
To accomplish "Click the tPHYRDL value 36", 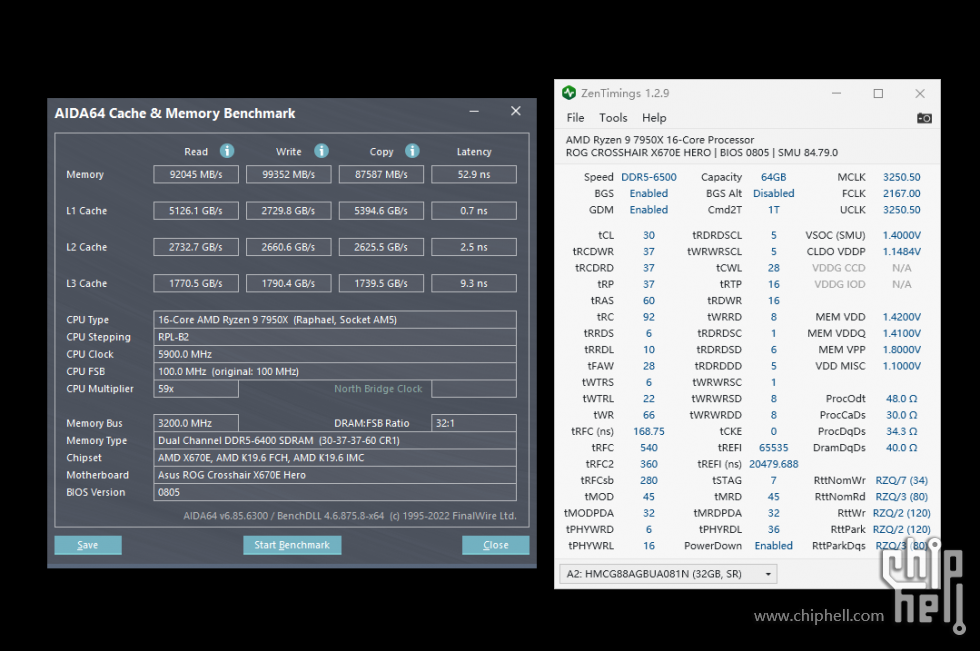I will pyautogui.click(x=773, y=529).
